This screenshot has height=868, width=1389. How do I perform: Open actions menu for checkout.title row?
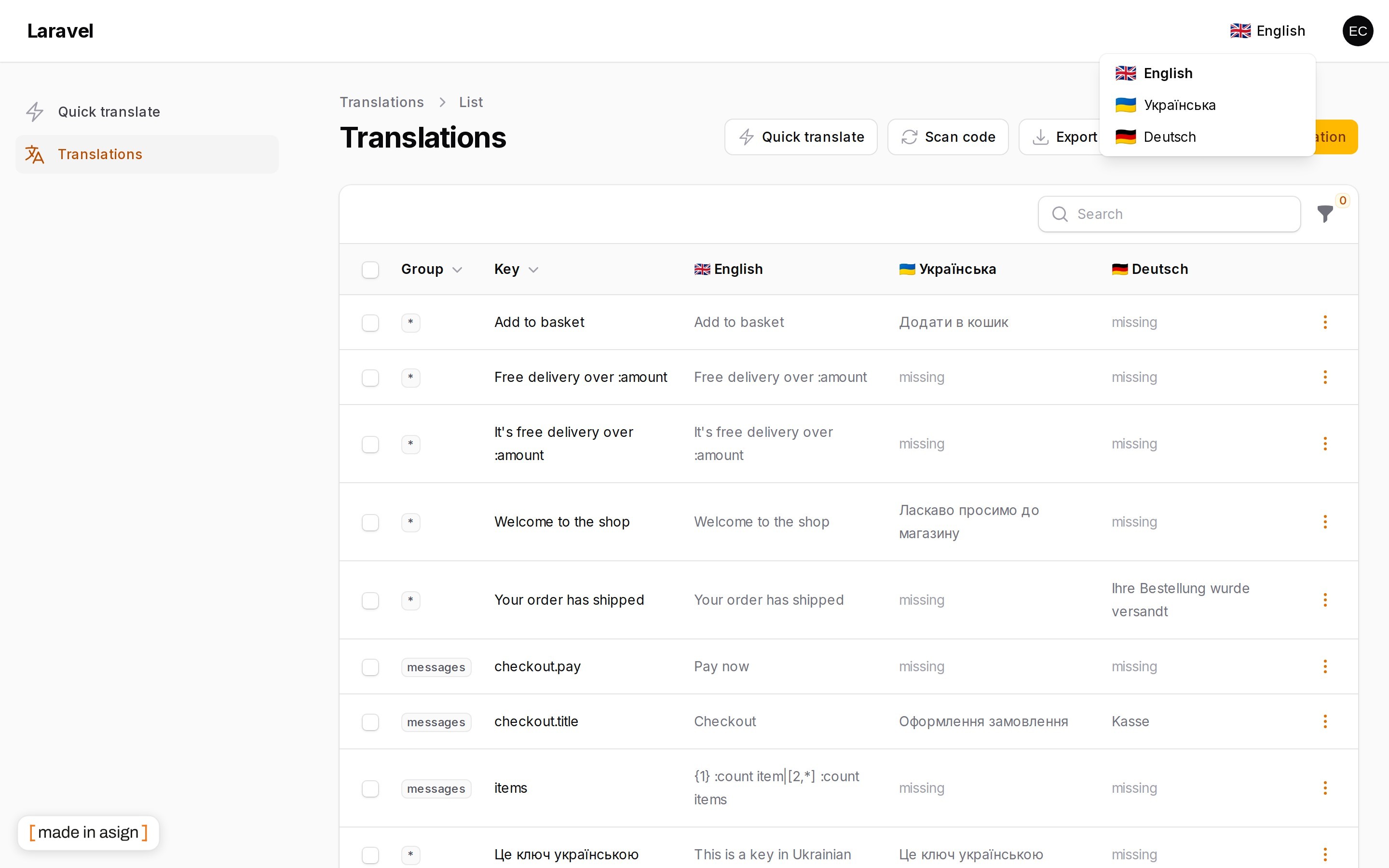[1325, 721]
